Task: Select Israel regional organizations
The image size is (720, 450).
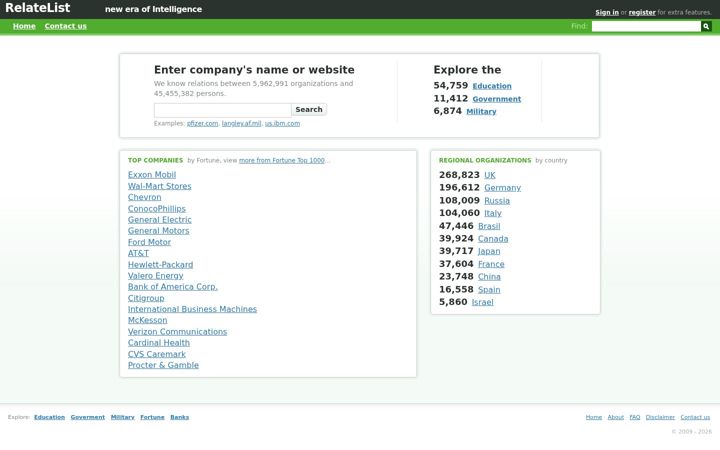Action: [483, 303]
